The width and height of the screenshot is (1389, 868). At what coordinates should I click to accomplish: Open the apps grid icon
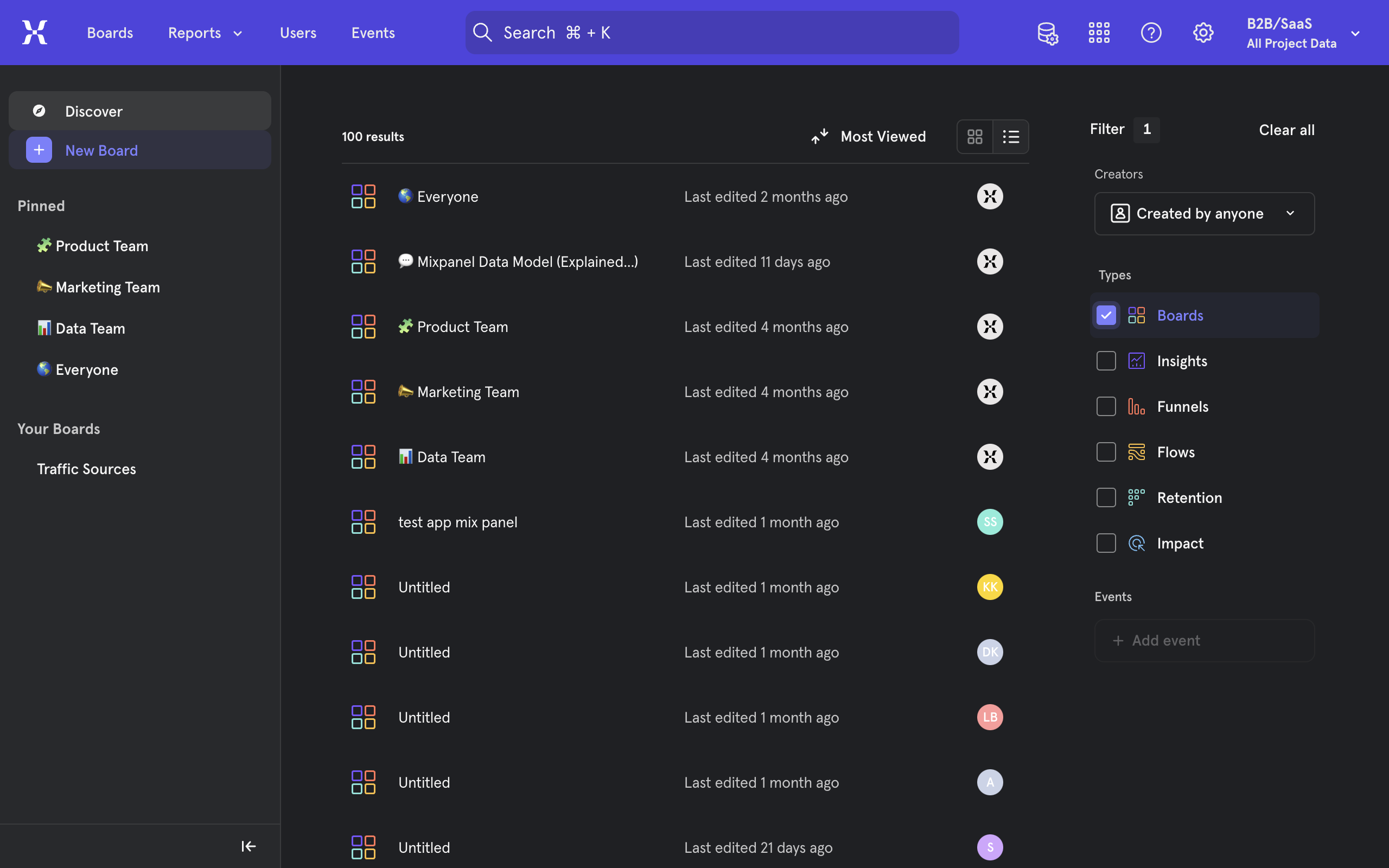(1099, 33)
